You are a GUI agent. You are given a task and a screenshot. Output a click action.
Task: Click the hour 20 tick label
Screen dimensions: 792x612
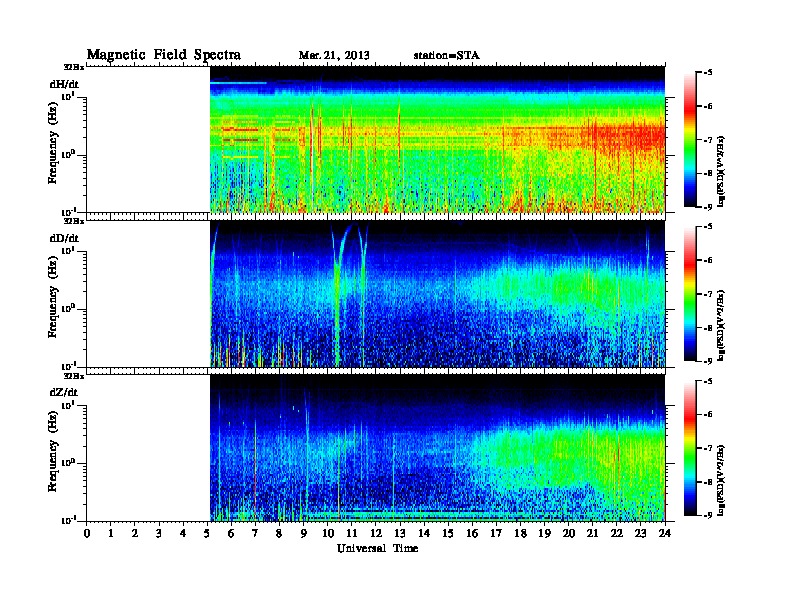click(x=569, y=534)
